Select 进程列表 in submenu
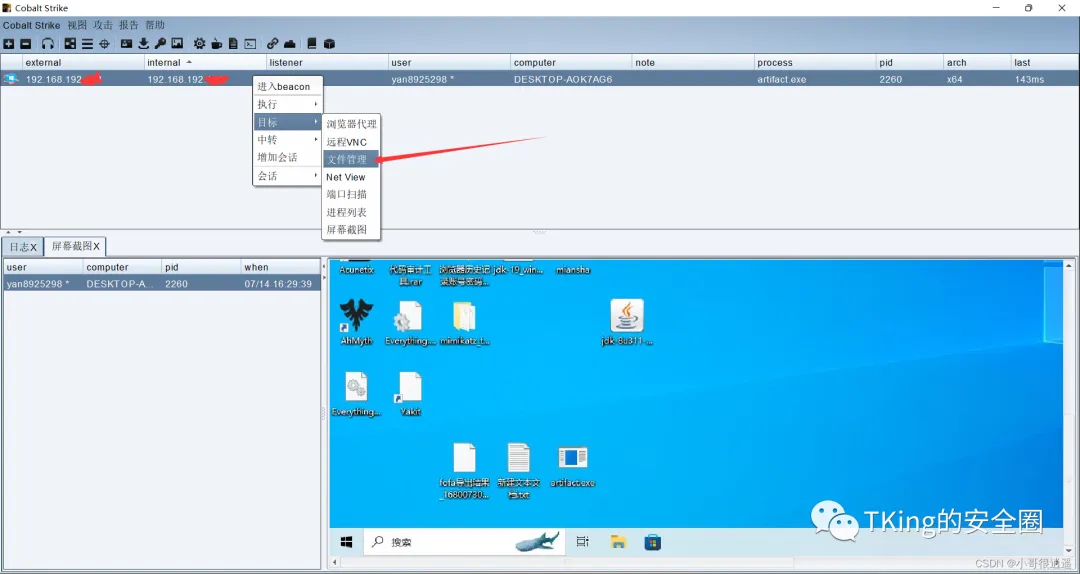 pyautogui.click(x=351, y=212)
